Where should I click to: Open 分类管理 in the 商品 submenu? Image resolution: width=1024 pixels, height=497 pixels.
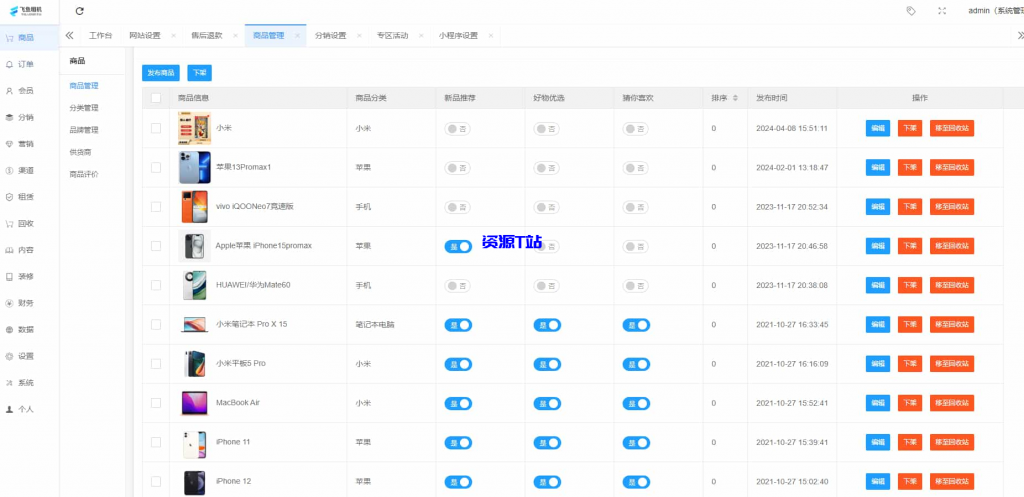tap(84, 108)
